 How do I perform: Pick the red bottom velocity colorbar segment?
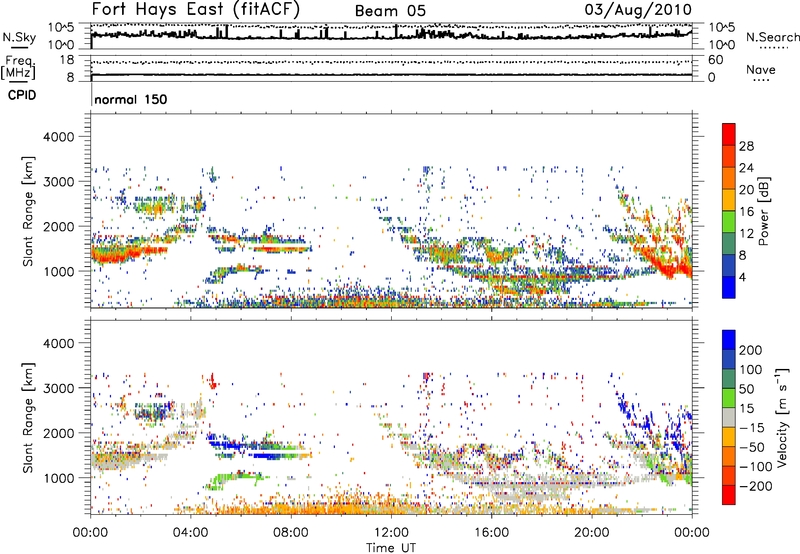(729, 495)
